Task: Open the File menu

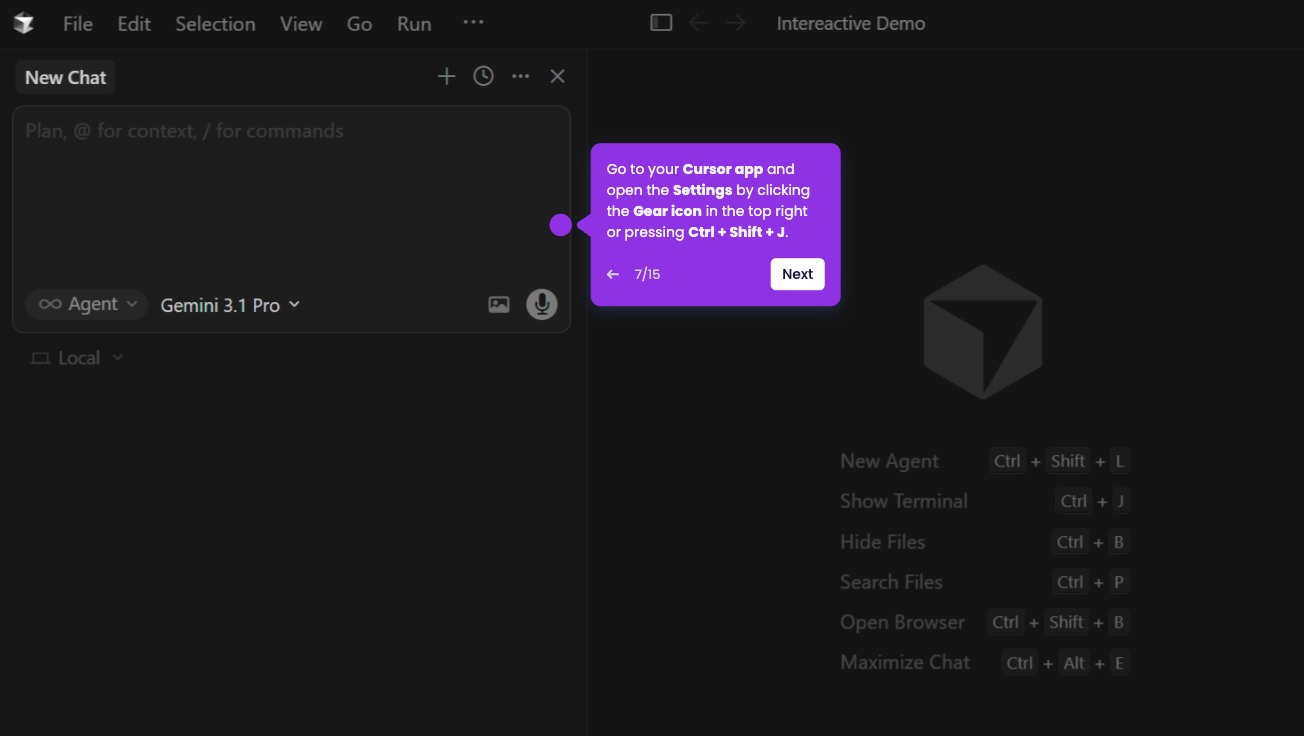Action: [78, 24]
